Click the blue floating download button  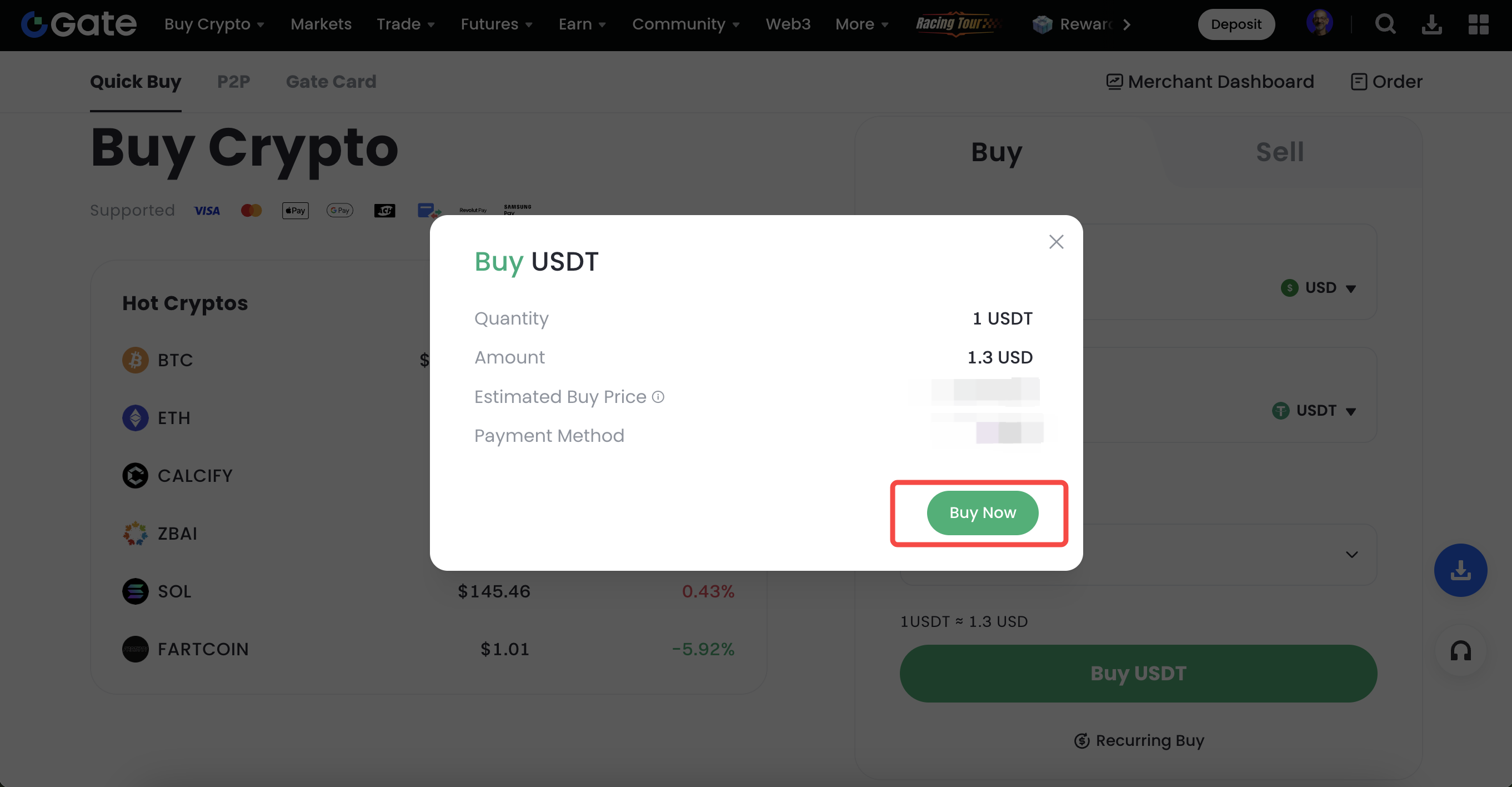tap(1460, 570)
